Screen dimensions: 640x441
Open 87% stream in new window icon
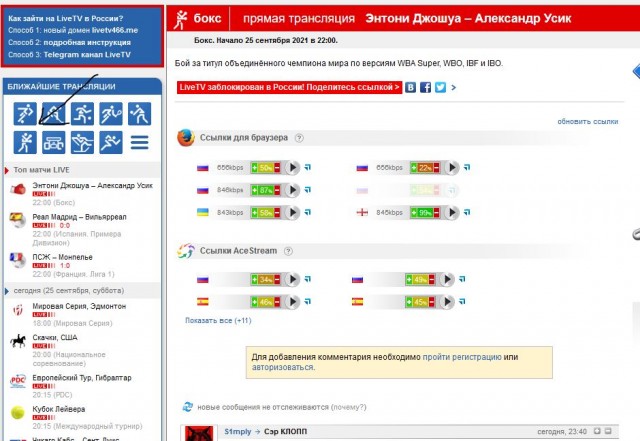[308, 189]
